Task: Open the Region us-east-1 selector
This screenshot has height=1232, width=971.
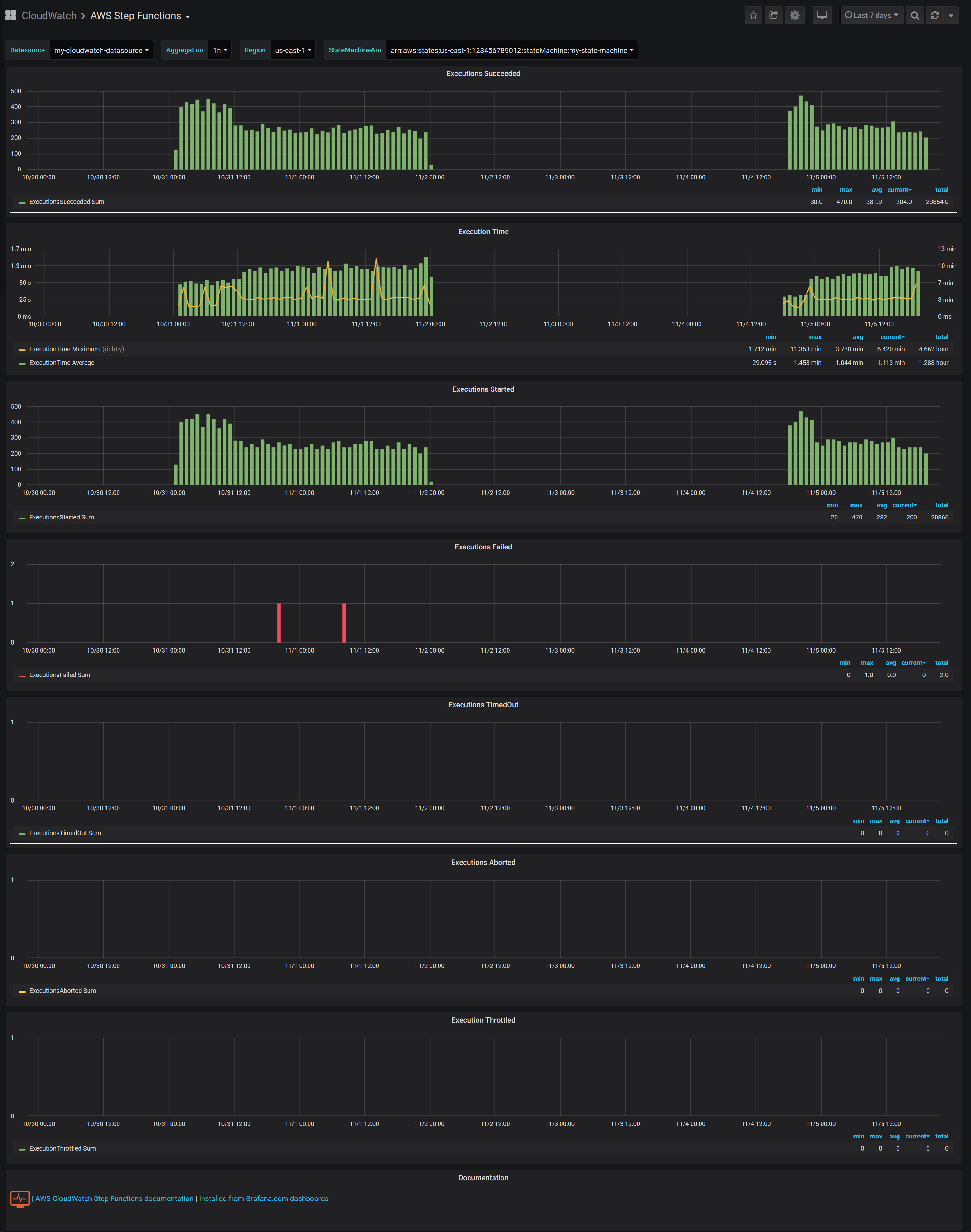Action: point(293,50)
